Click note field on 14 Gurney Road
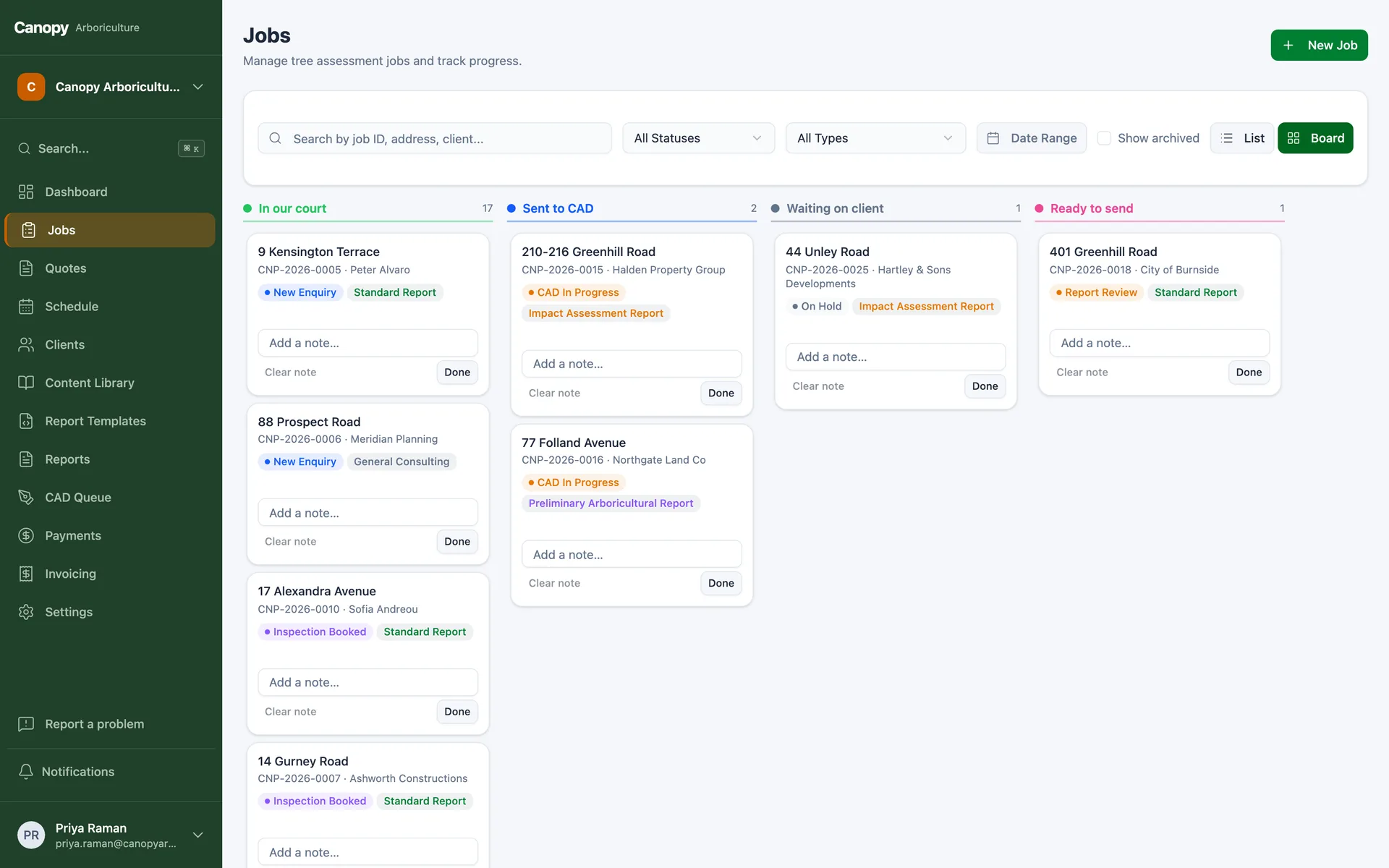Image resolution: width=1389 pixels, height=868 pixels. (x=368, y=852)
